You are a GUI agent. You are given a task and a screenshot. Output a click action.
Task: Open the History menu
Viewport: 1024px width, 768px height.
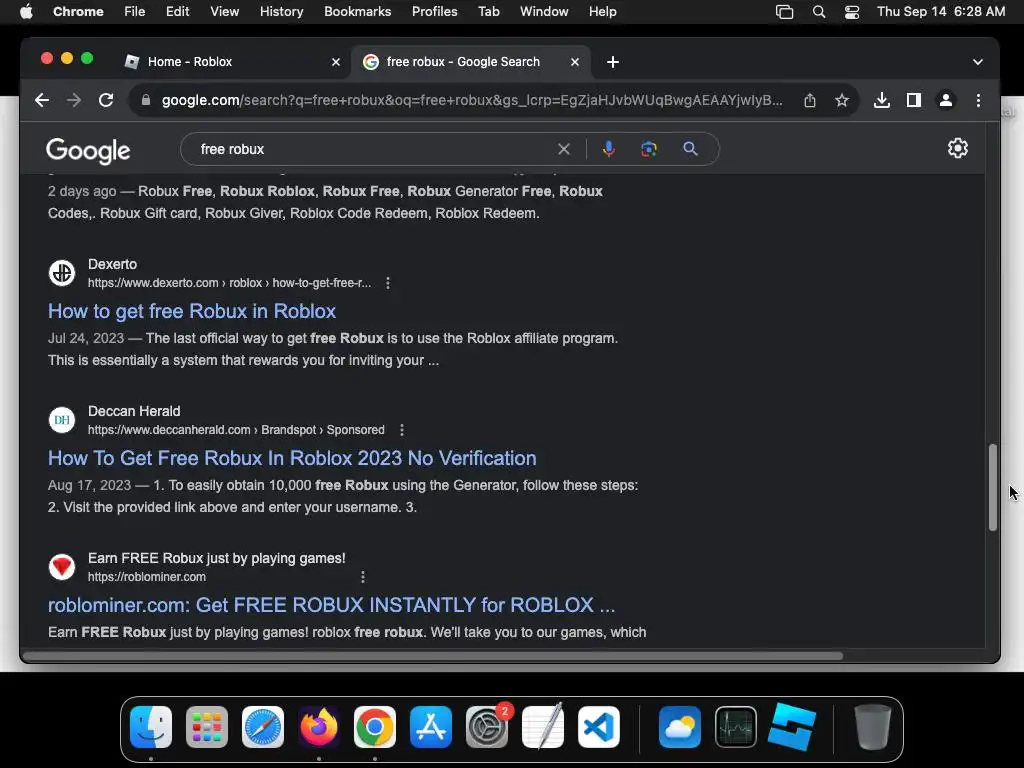point(281,12)
